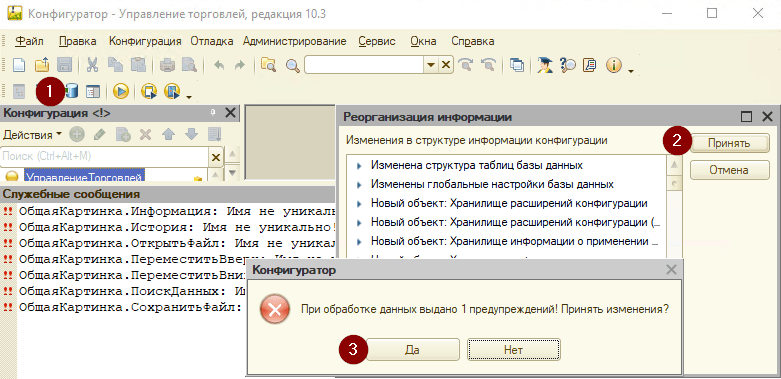
Task: Click the toolbar search text field
Action: pyautogui.click(x=365, y=65)
